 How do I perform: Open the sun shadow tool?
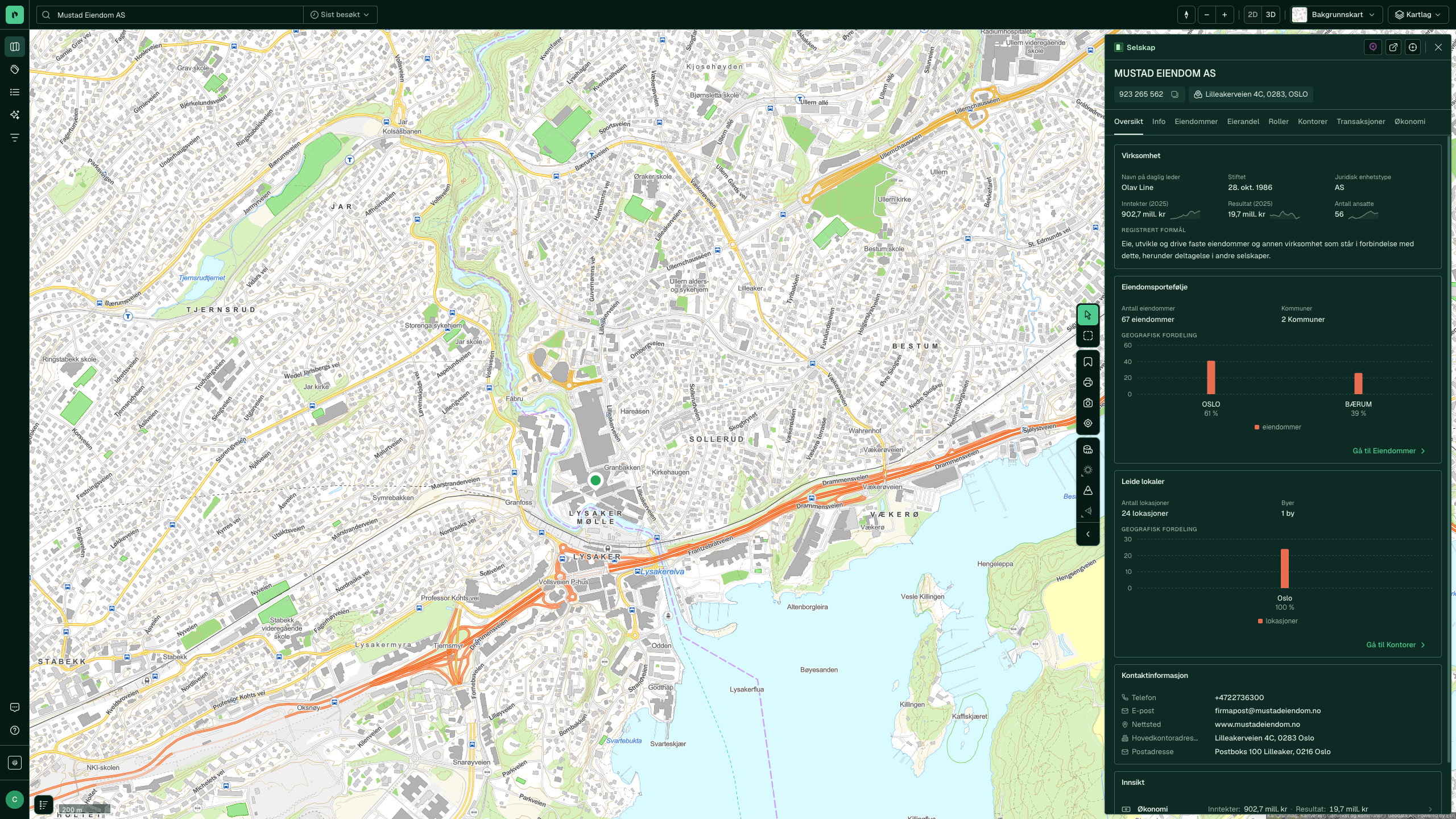(x=1088, y=470)
